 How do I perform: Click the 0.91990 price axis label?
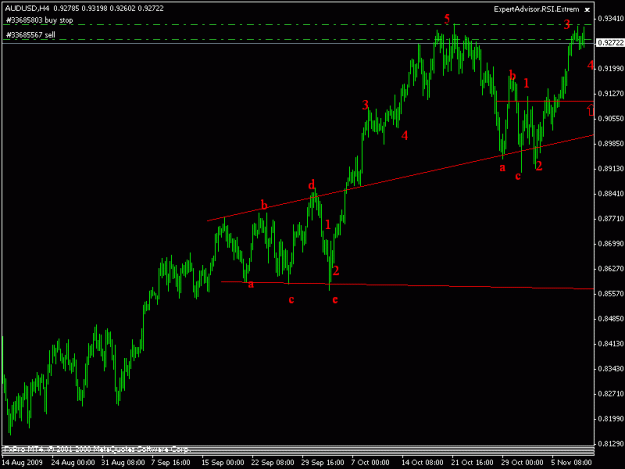[x=611, y=69]
